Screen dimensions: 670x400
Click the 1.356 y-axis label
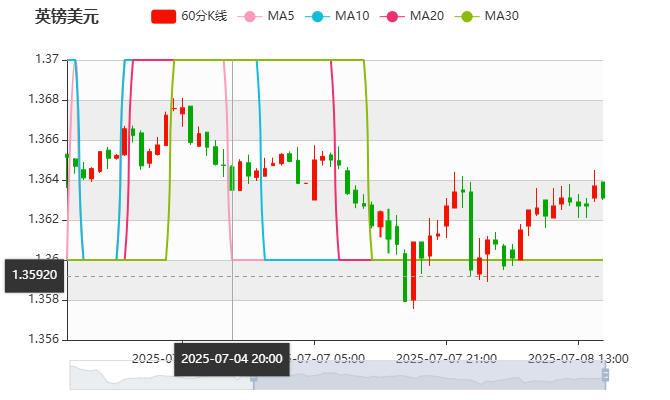pyautogui.click(x=44, y=339)
